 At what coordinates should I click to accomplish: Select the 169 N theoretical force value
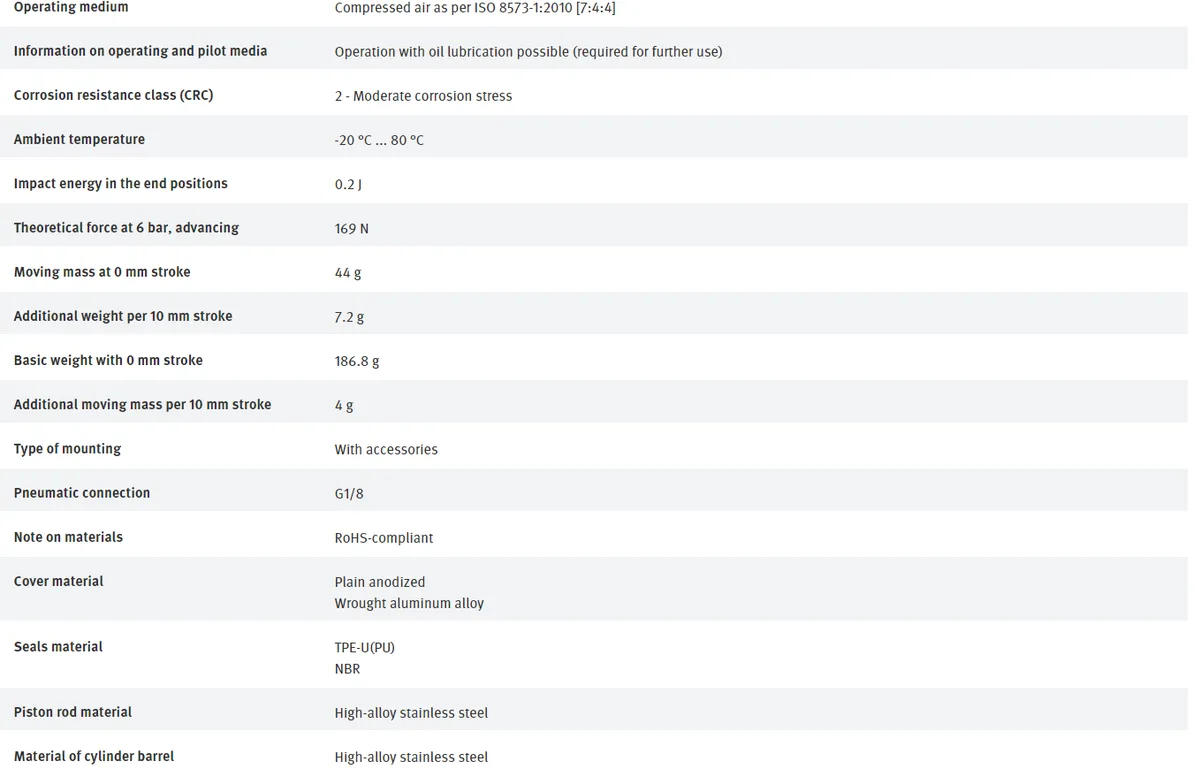point(352,228)
